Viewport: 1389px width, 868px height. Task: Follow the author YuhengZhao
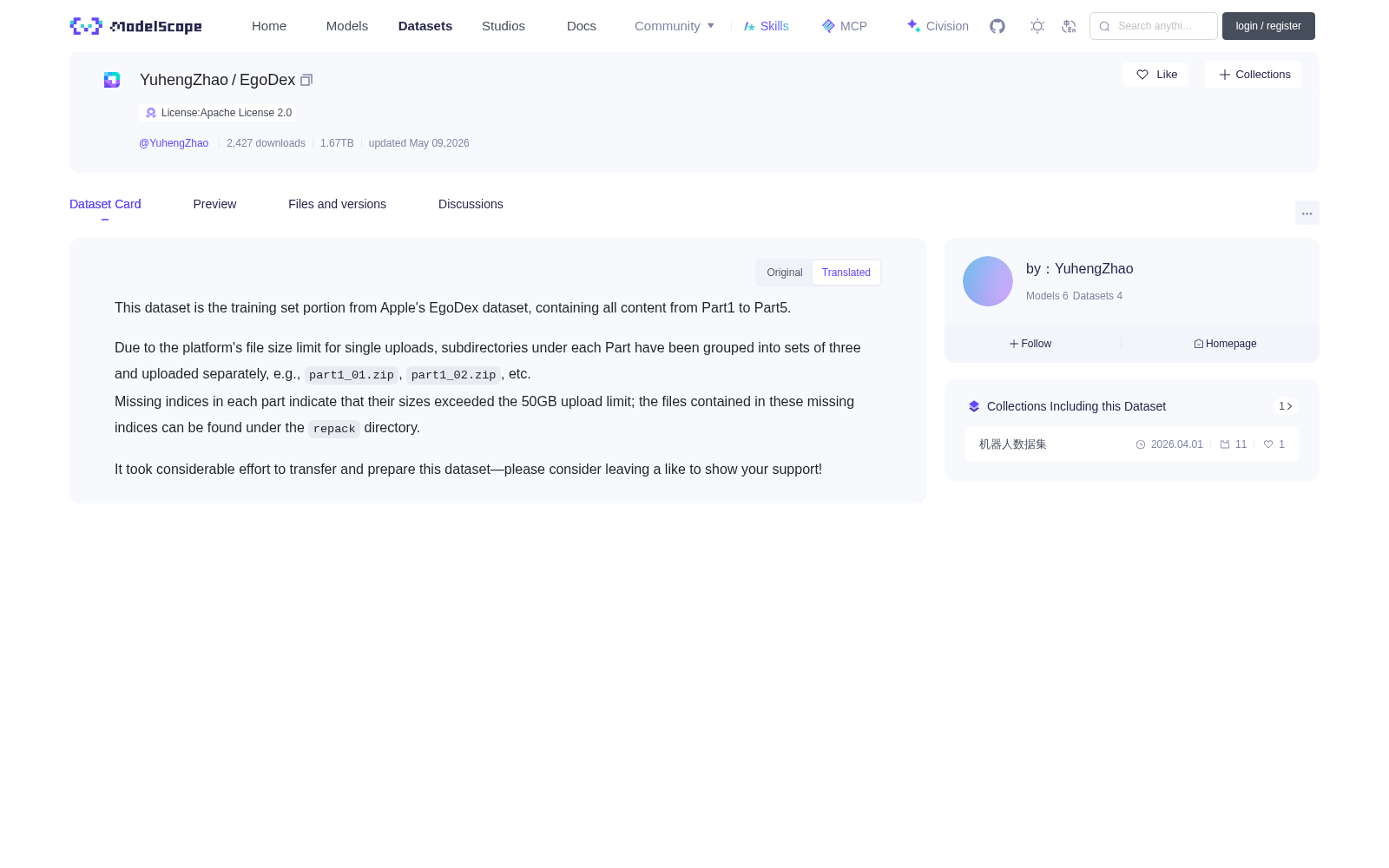point(1030,344)
